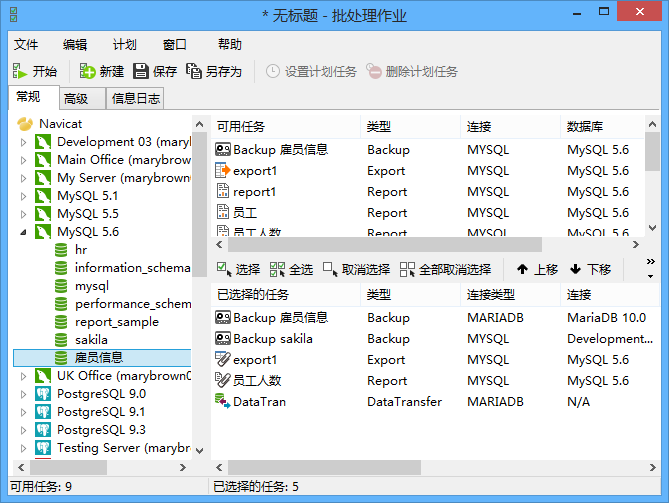The width and height of the screenshot is (669, 503).
Task: Click the 已选择的任务 column header
Action: click(286, 294)
